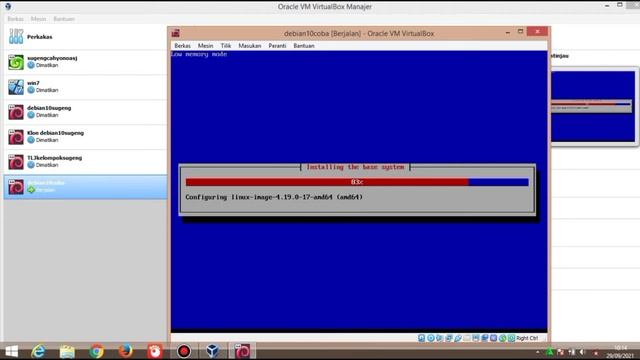Click the Installing the base system title

point(355,167)
